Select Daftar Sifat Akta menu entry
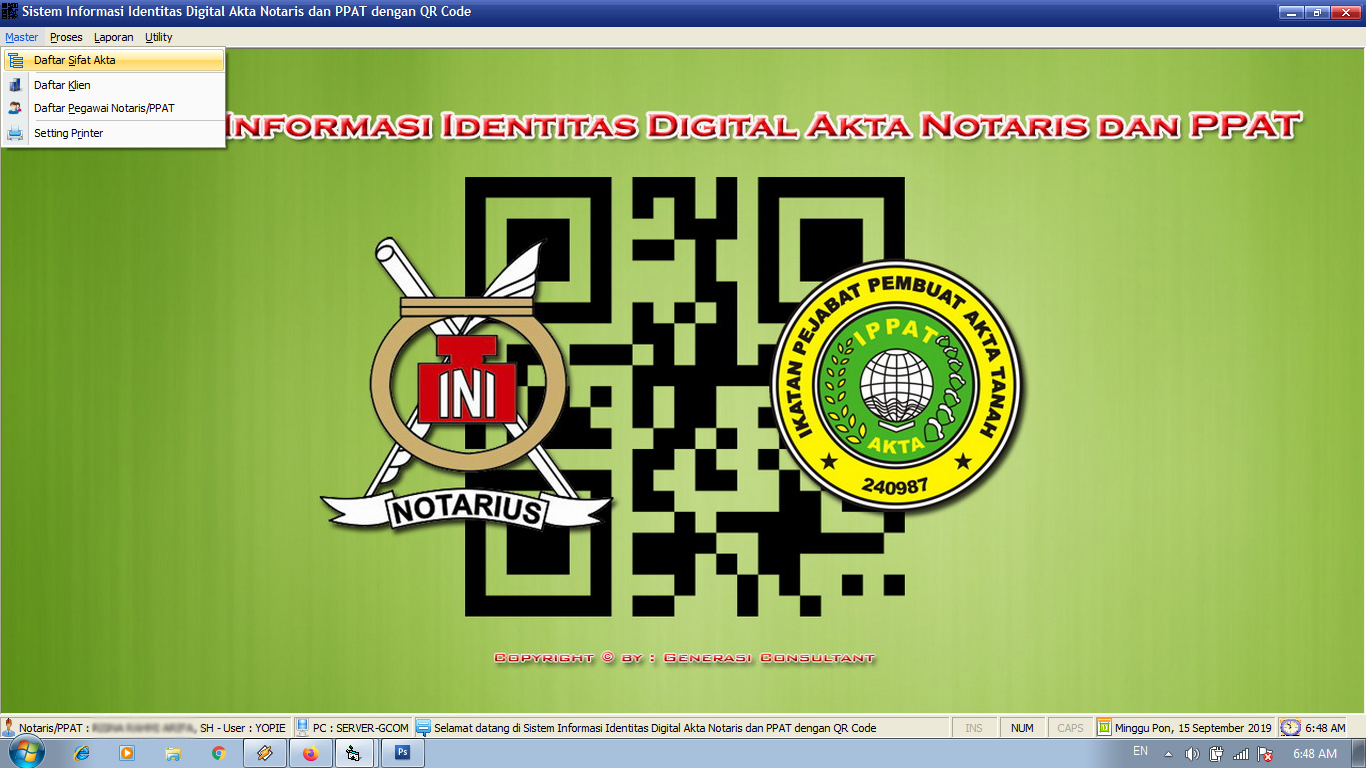This screenshot has width=1366, height=768. (x=75, y=60)
